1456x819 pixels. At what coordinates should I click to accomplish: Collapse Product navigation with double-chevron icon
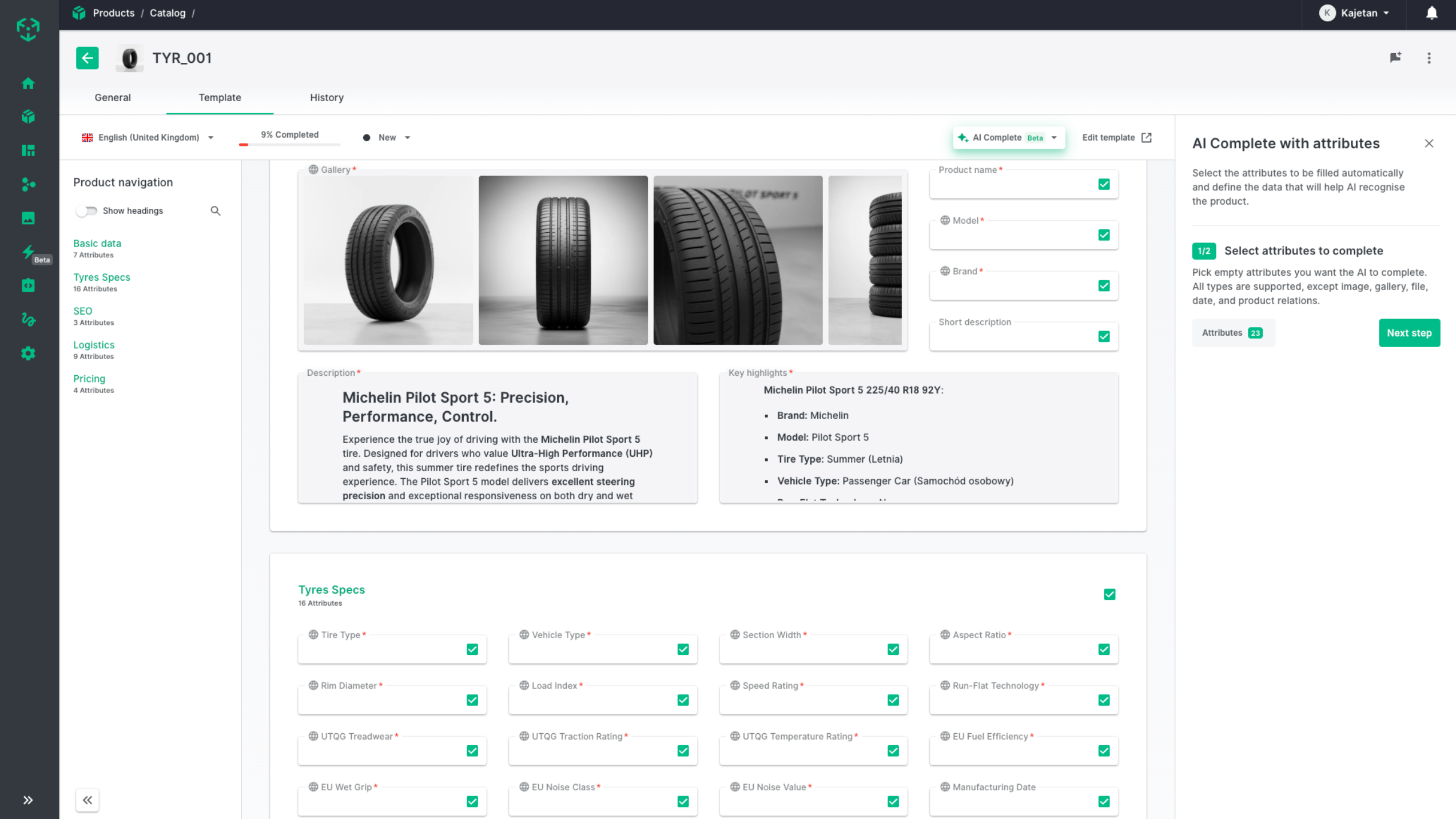tap(87, 800)
